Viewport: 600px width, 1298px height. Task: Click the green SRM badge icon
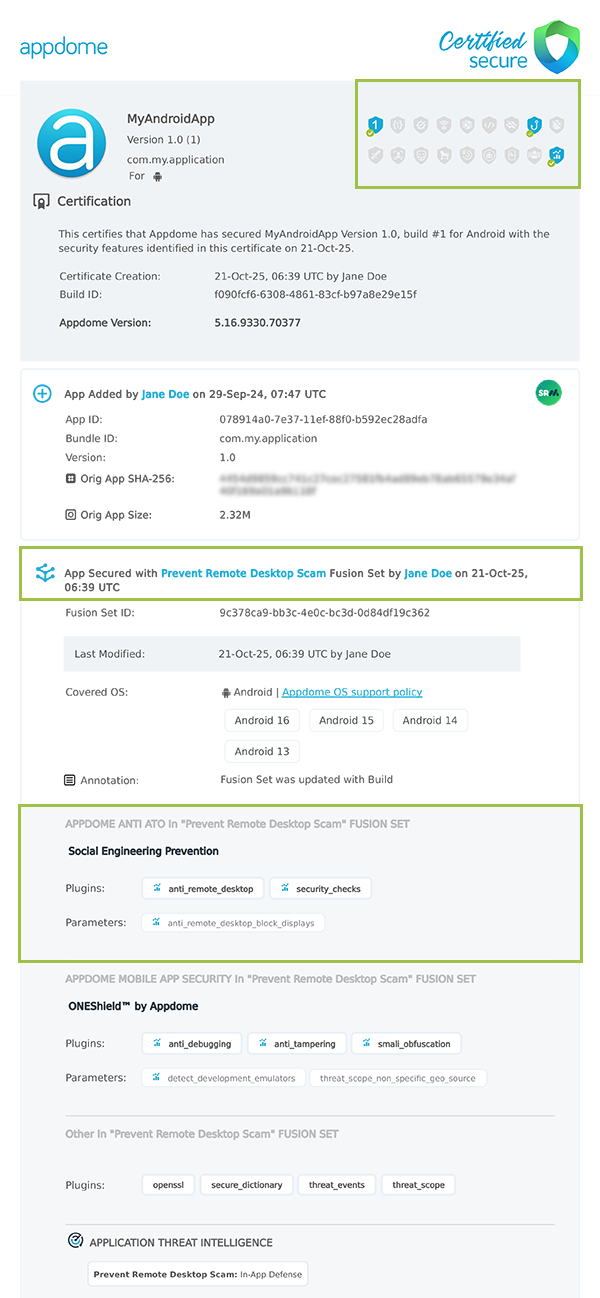[x=548, y=394]
